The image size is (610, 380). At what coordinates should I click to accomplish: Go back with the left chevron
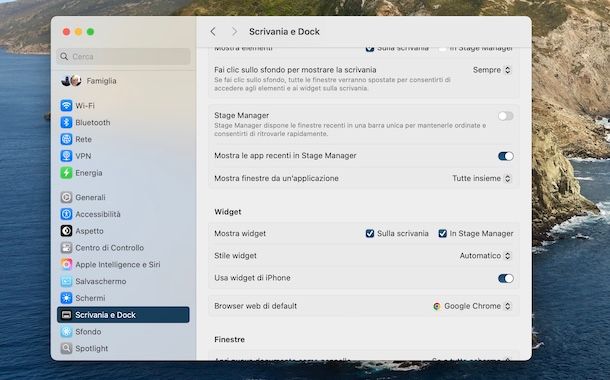[x=213, y=32]
